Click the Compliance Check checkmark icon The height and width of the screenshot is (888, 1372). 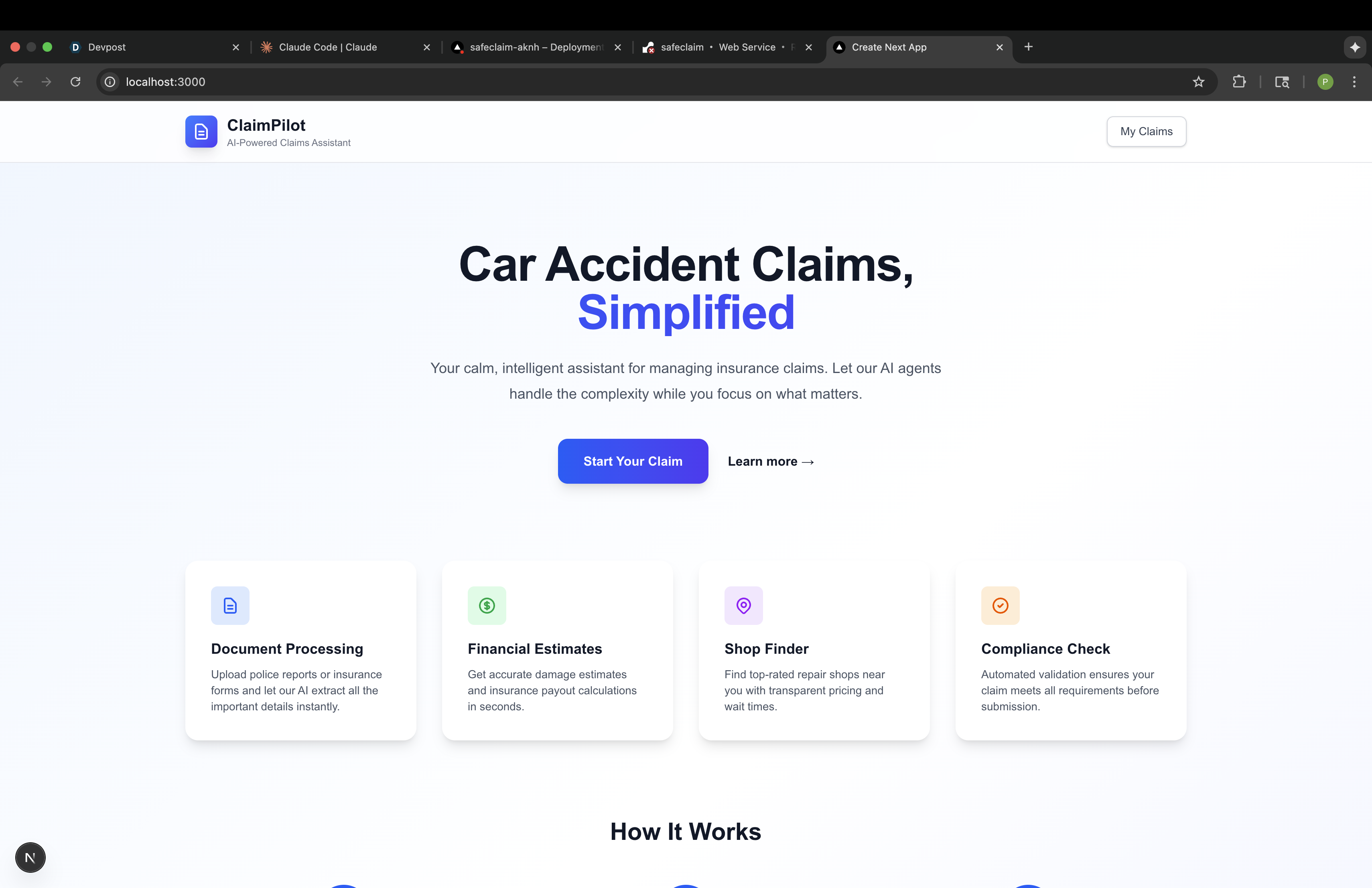point(1000,605)
